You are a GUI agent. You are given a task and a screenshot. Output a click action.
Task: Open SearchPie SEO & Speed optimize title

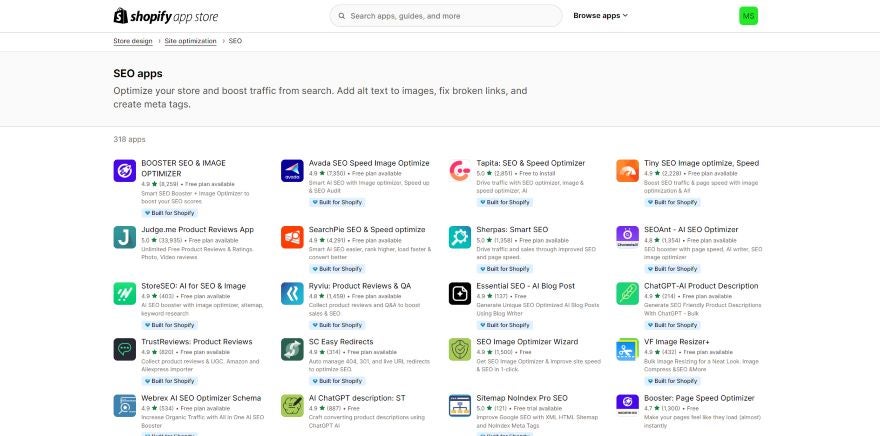[x=367, y=230]
